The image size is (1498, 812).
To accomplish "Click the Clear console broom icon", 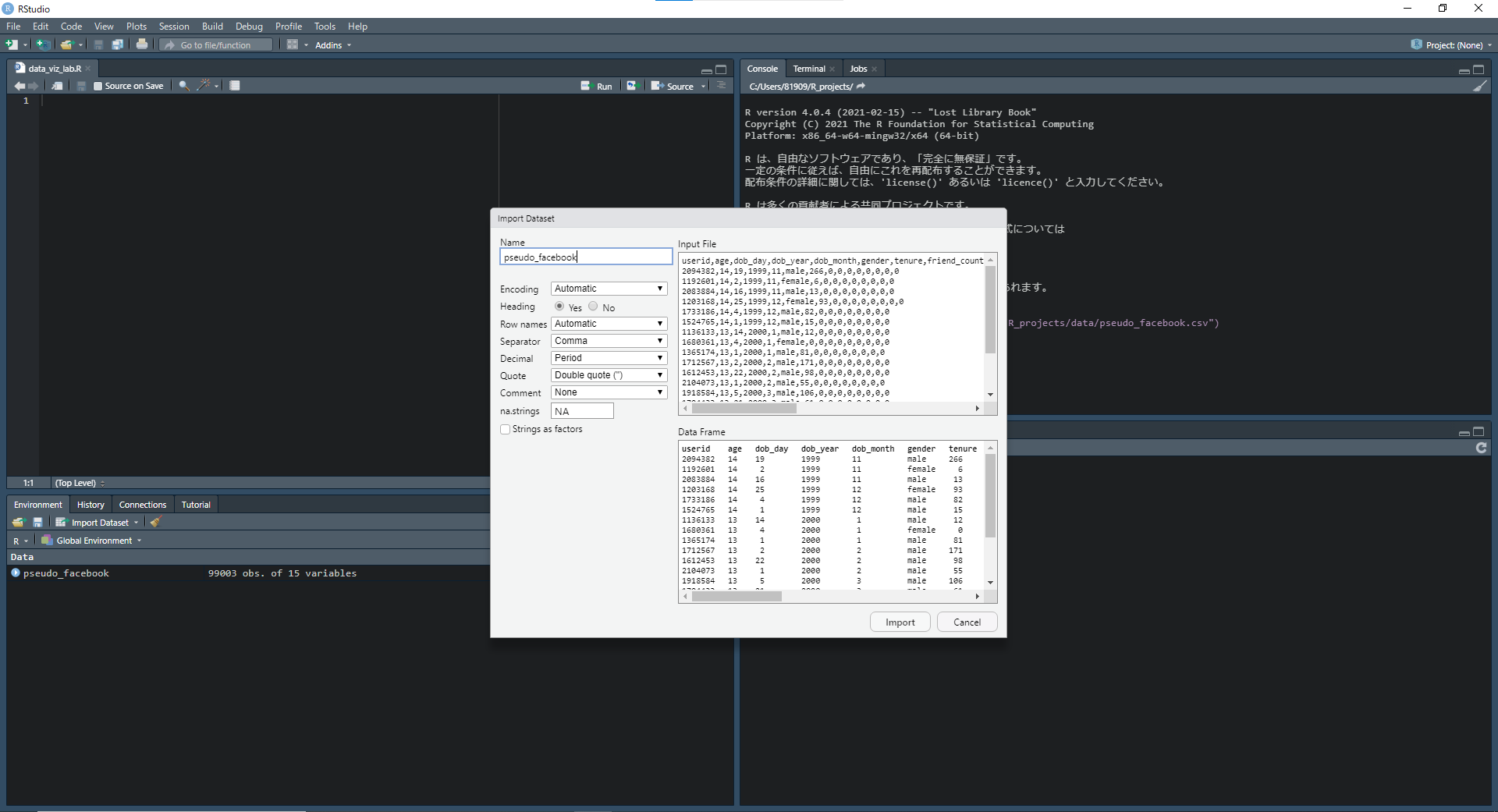I will (x=1480, y=87).
